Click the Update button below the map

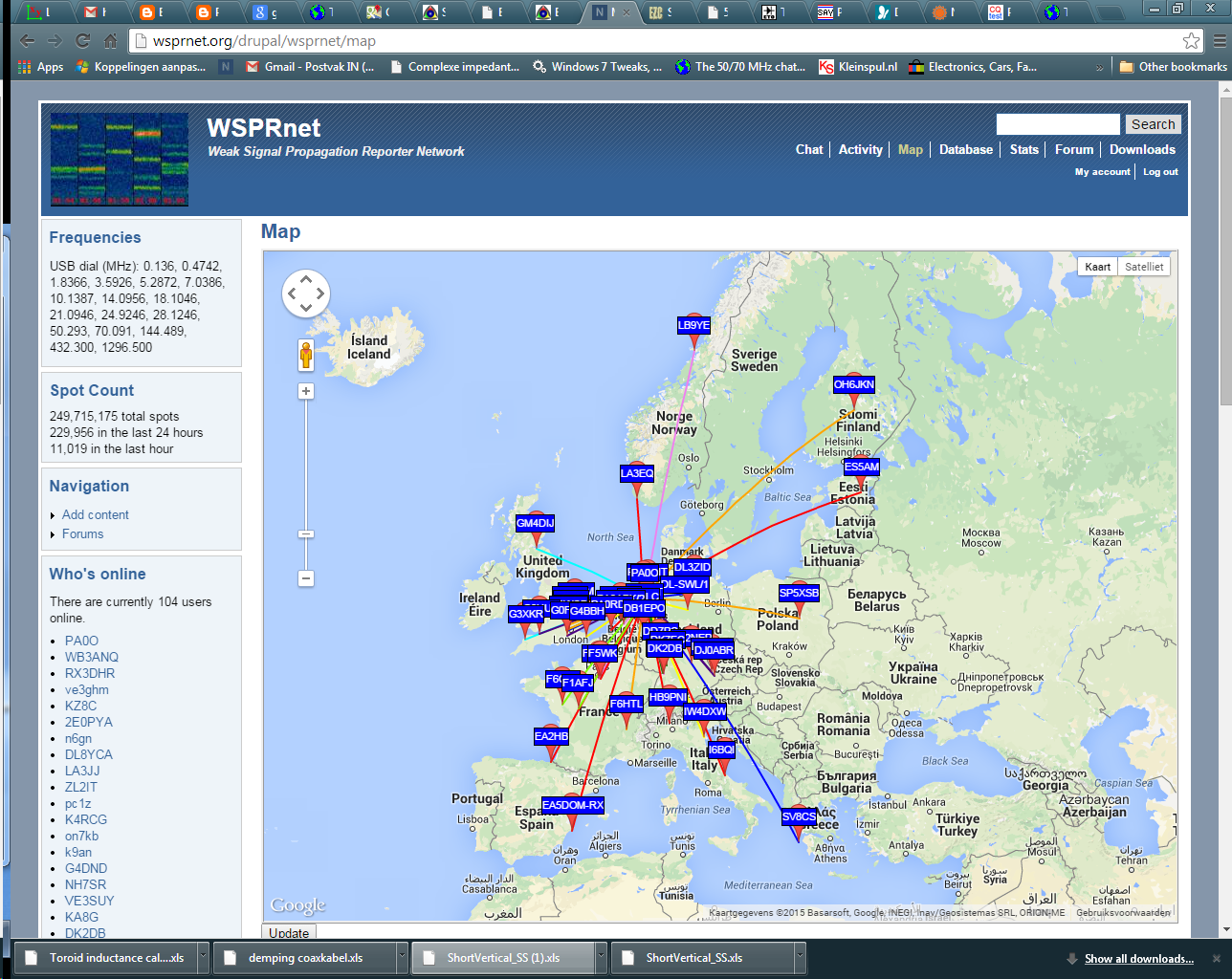(288, 932)
